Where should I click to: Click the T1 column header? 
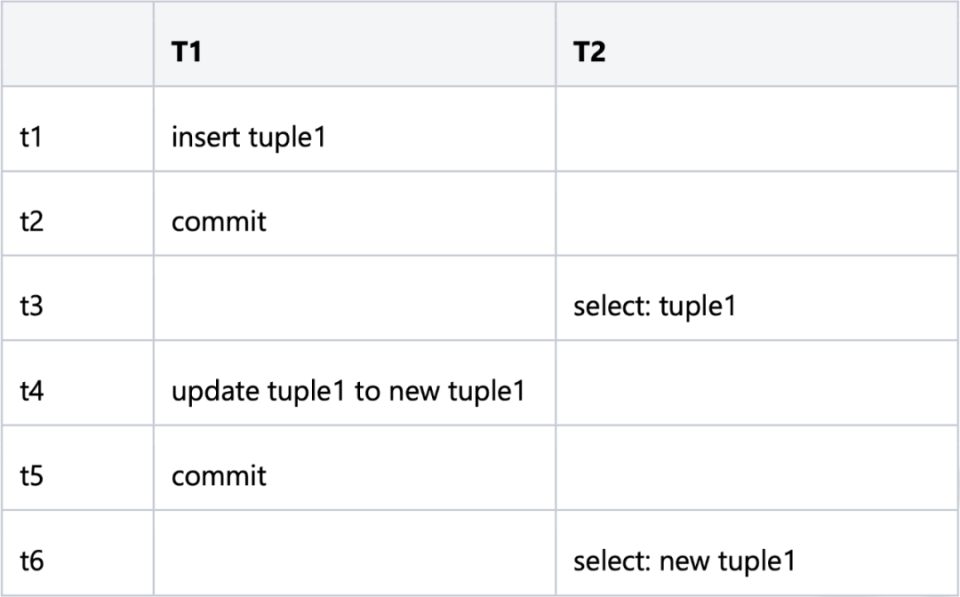pyautogui.click(x=187, y=52)
